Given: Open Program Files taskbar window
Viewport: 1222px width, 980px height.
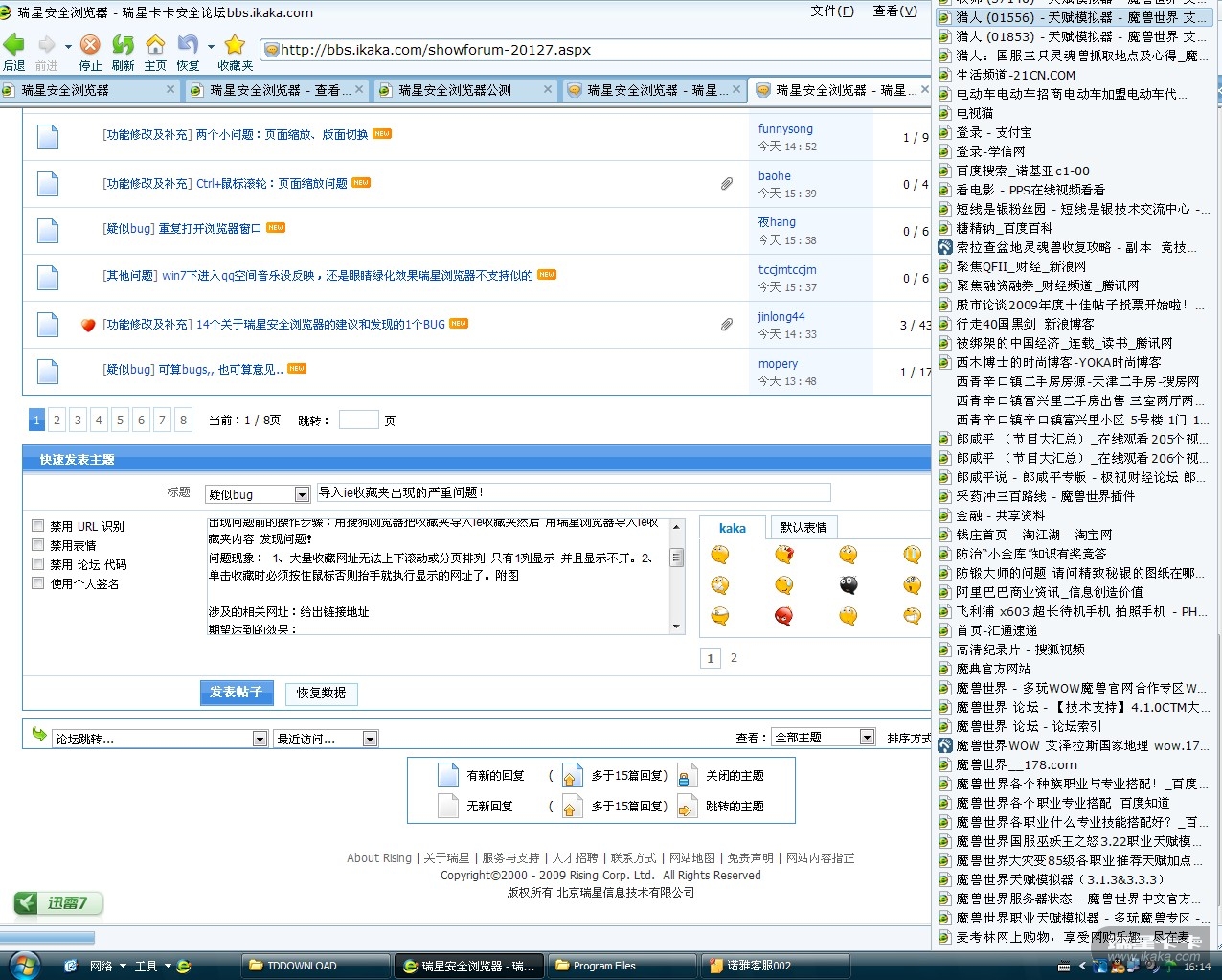Looking at the screenshot, I should pyautogui.click(x=622, y=966).
